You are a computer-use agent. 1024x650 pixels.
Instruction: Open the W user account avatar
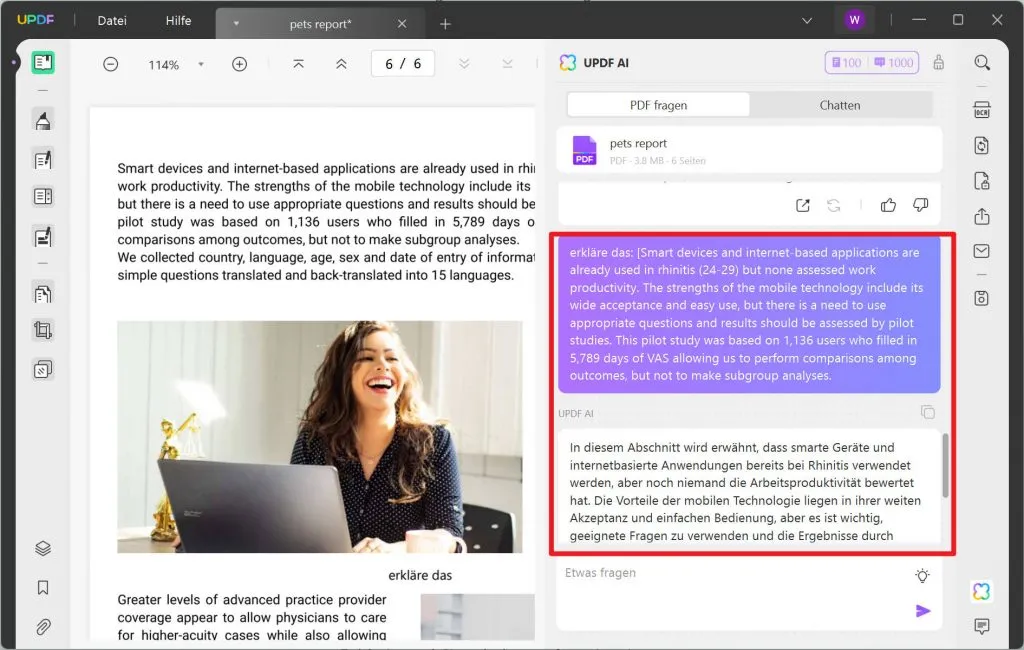pos(854,20)
